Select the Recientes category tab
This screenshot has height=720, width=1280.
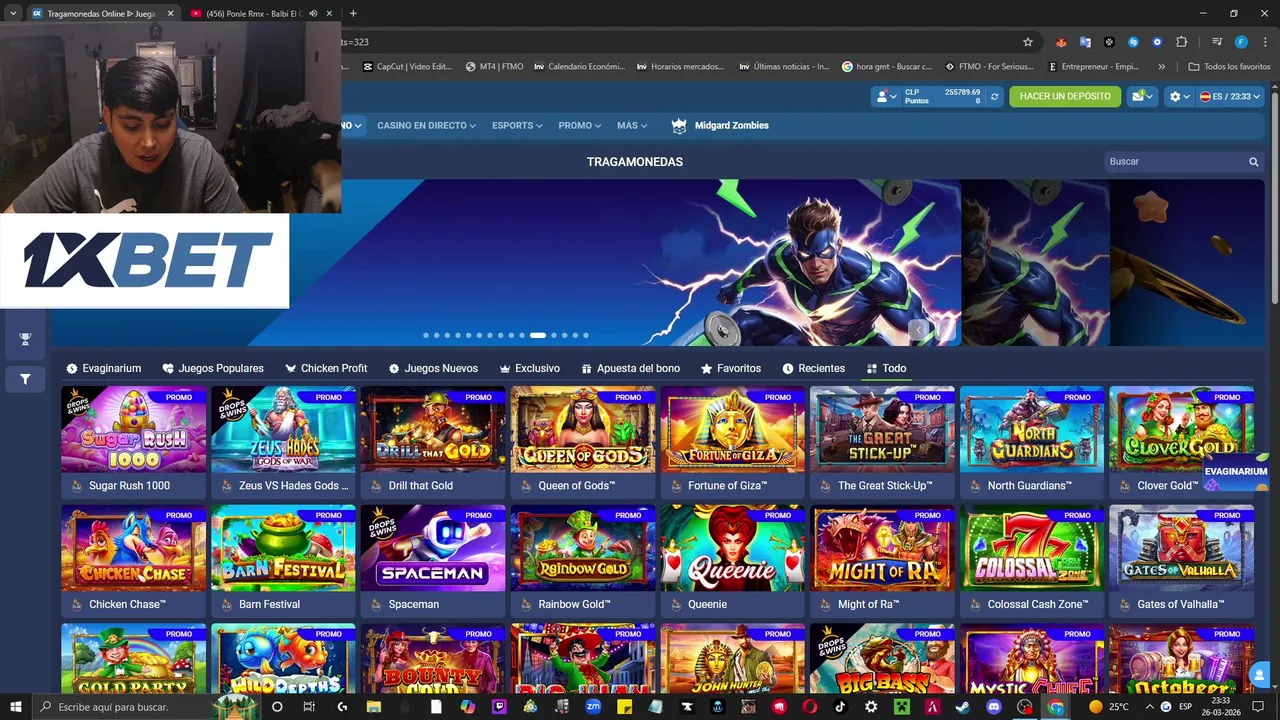coord(814,368)
